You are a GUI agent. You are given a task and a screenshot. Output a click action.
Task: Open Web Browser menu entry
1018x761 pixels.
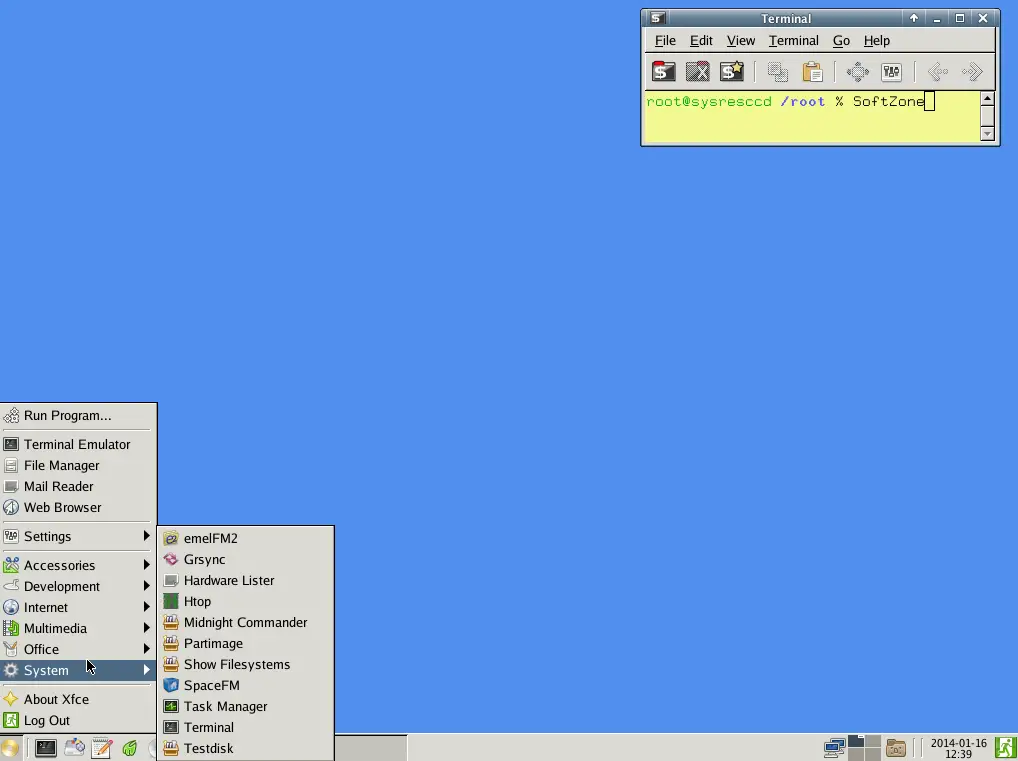click(x=78, y=507)
